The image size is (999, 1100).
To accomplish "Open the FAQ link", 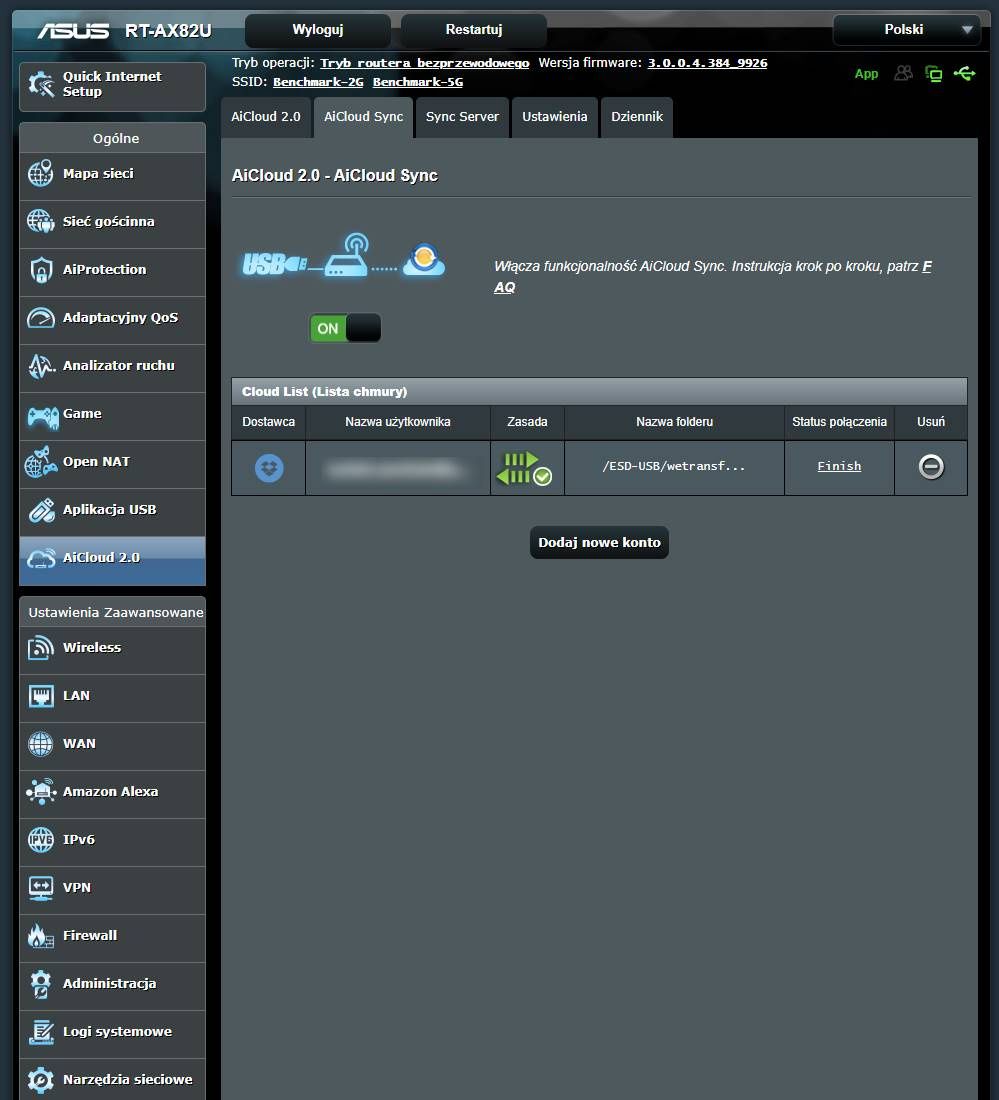I will pyautogui.click(x=713, y=277).
